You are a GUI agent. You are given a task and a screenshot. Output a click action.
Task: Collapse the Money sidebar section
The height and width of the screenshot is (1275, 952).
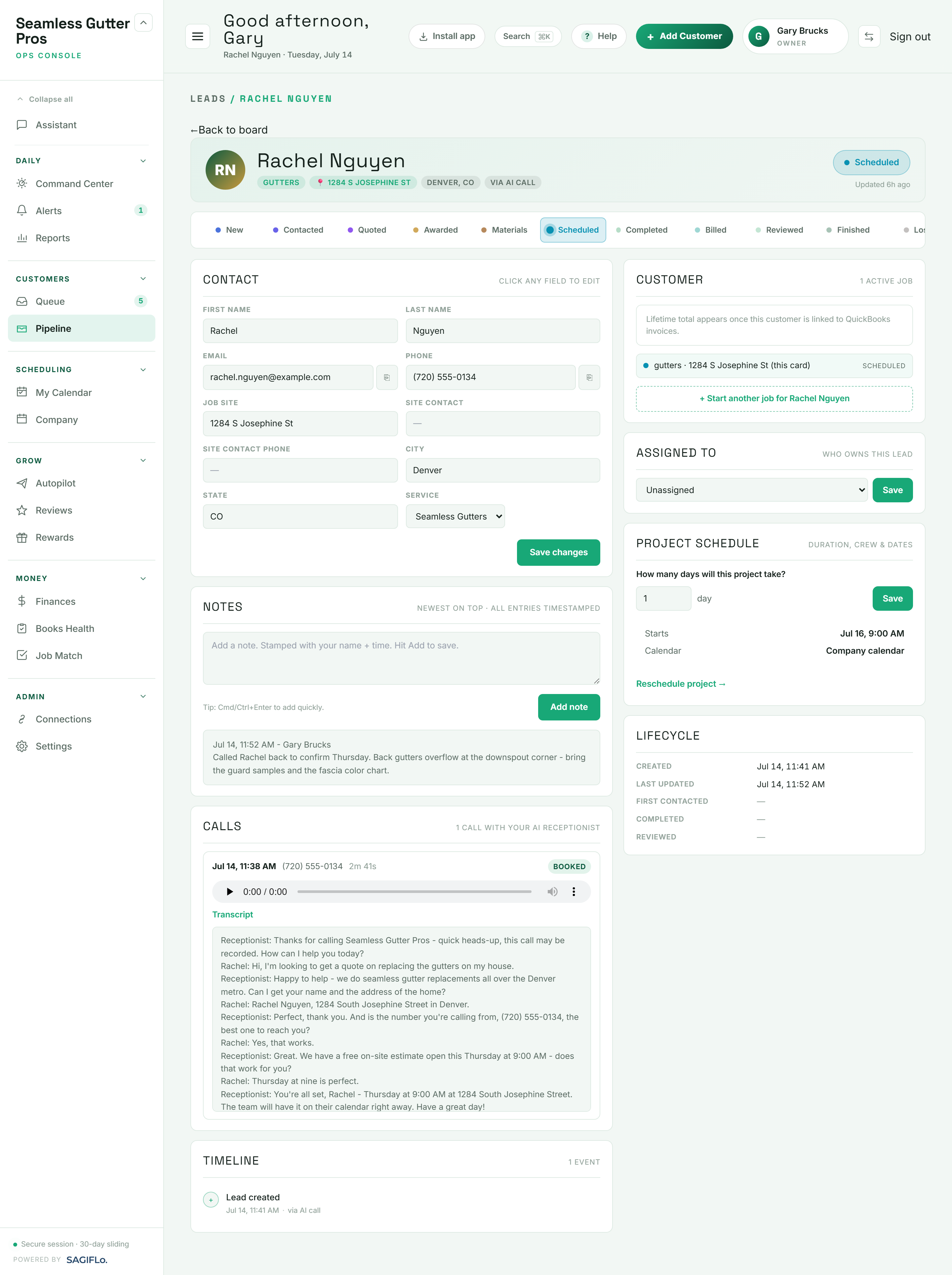coord(143,578)
